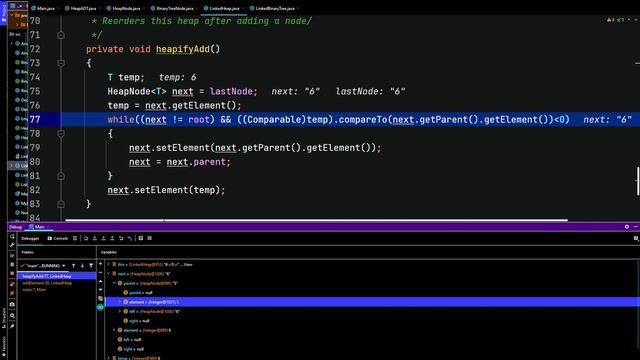Select the Main debug session tab
Screen dimensions: 640x360
38,227
